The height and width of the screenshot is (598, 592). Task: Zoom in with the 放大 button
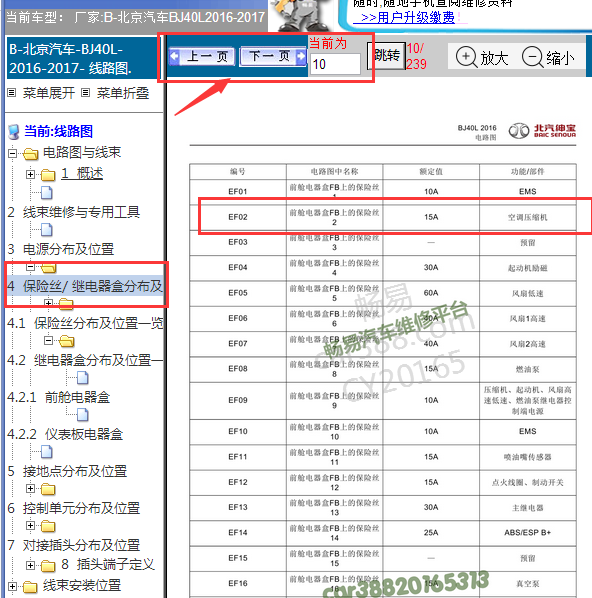pyautogui.click(x=482, y=58)
